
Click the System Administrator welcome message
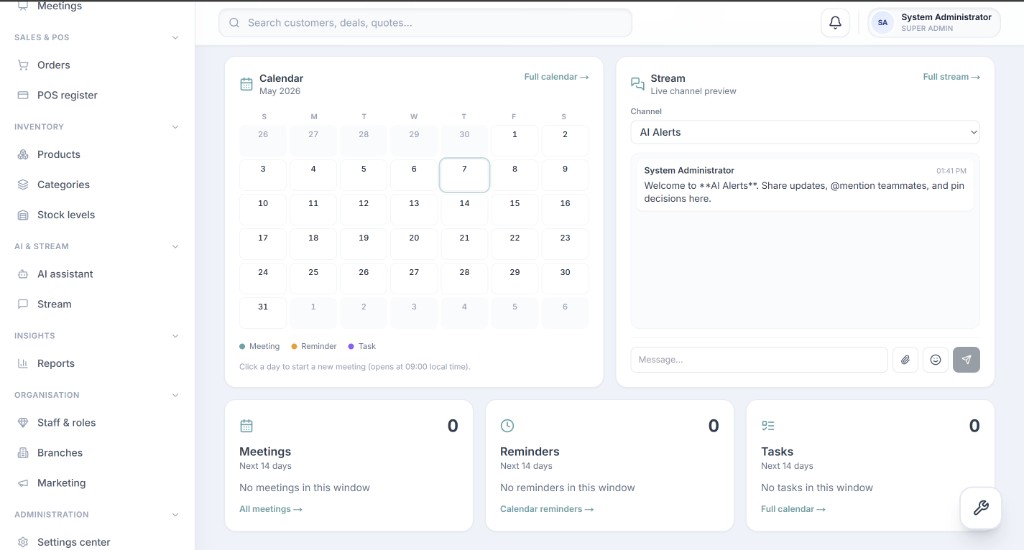point(805,184)
